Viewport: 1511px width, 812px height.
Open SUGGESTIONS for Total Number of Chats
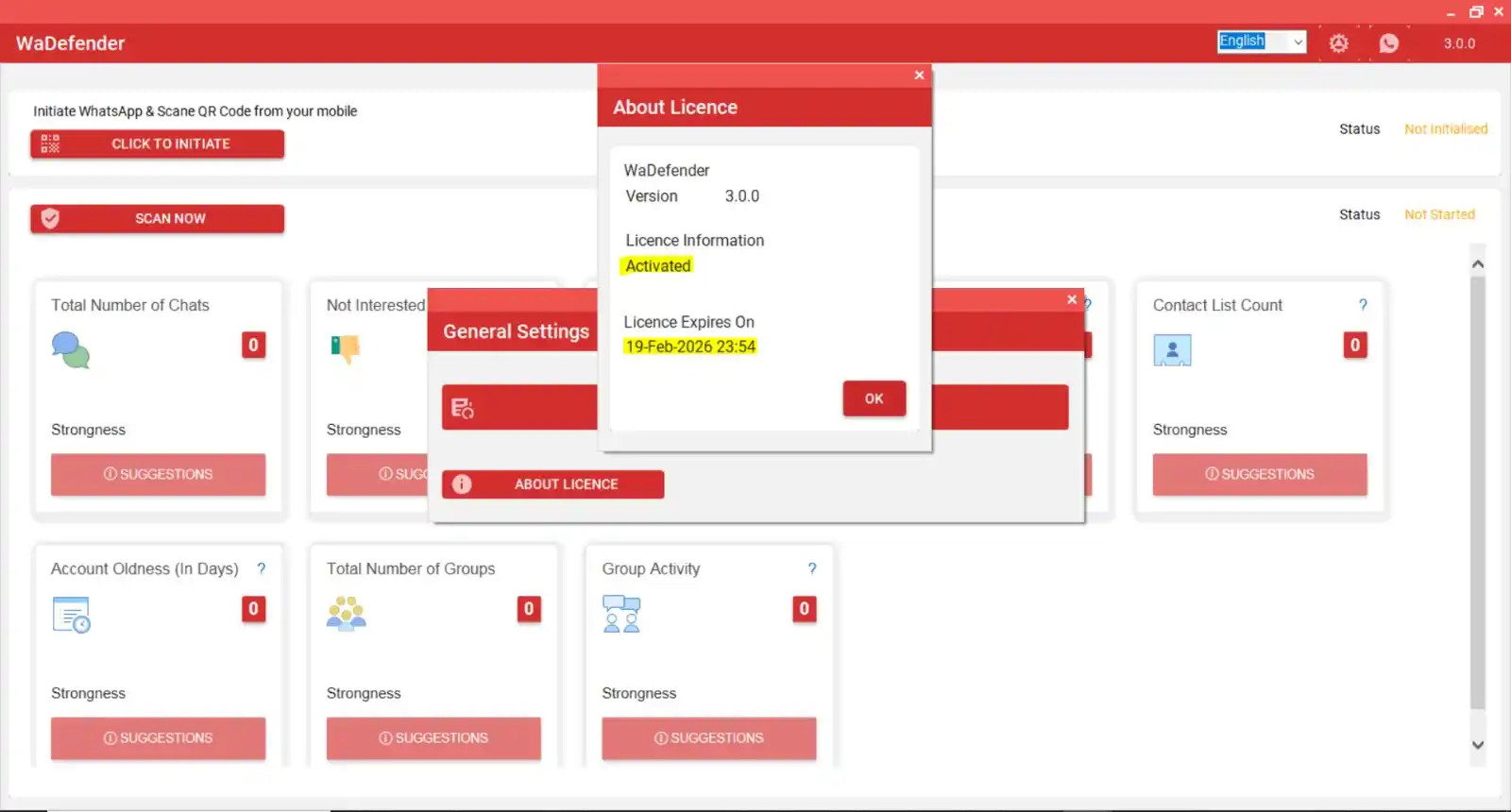[x=158, y=474]
